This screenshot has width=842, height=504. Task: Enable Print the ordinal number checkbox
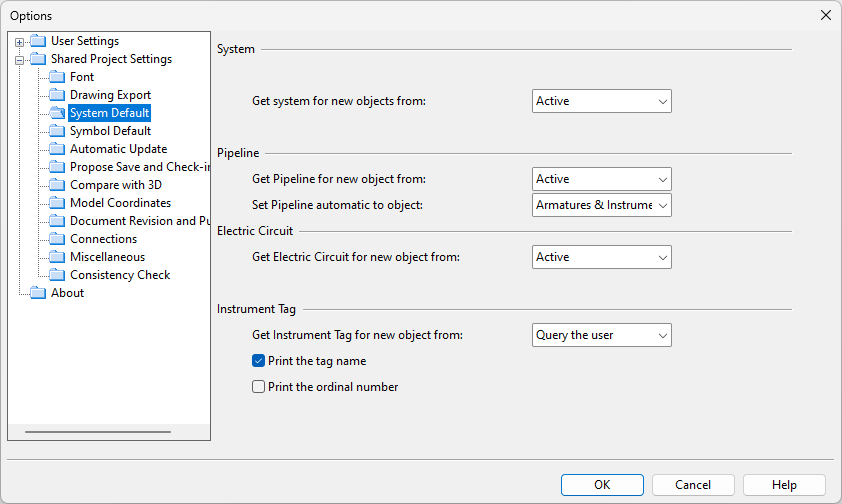(259, 387)
